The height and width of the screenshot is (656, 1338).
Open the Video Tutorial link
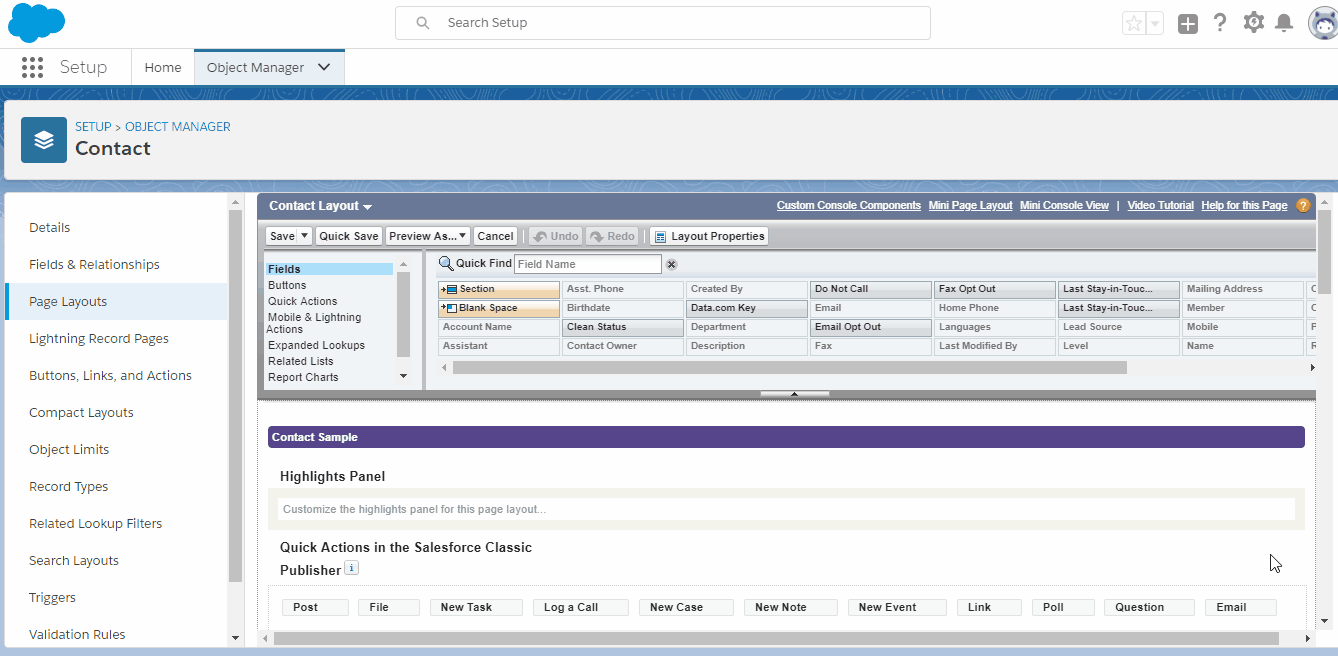(x=1160, y=206)
